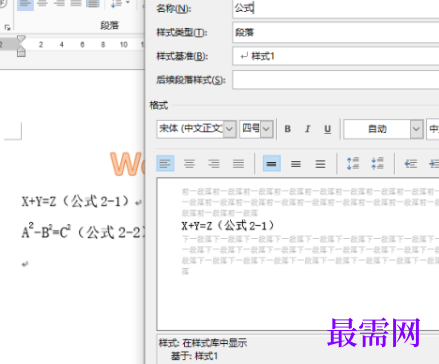This screenshot has width=439, height=364.
Task: Choose single line spacing in dialog
Action: tap(272, 164)
